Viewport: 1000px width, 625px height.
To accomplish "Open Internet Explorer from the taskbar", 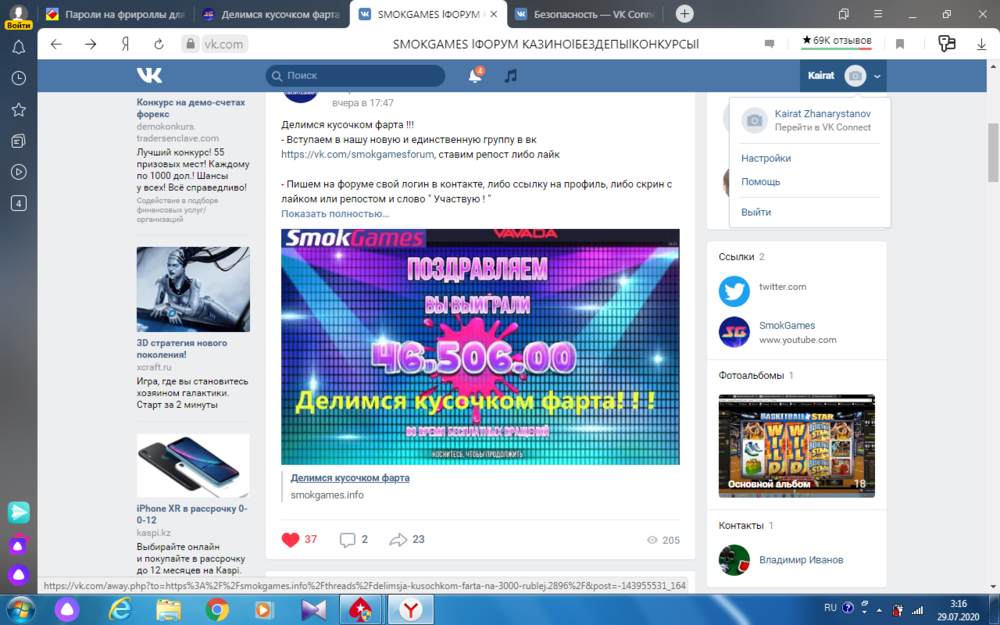I will point(119,610).
